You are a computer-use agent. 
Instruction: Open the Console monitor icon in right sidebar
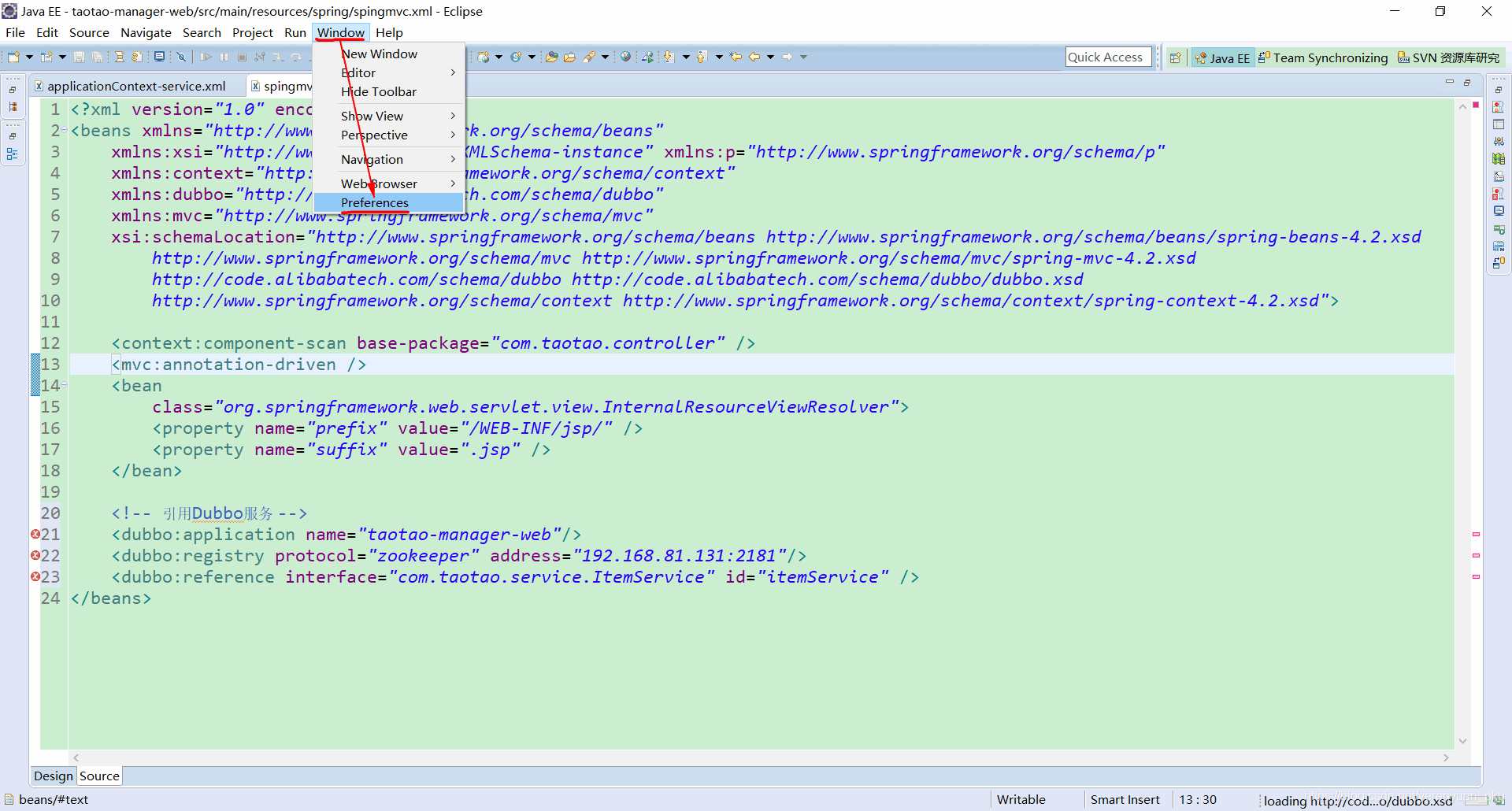[x=1499, y=211]
